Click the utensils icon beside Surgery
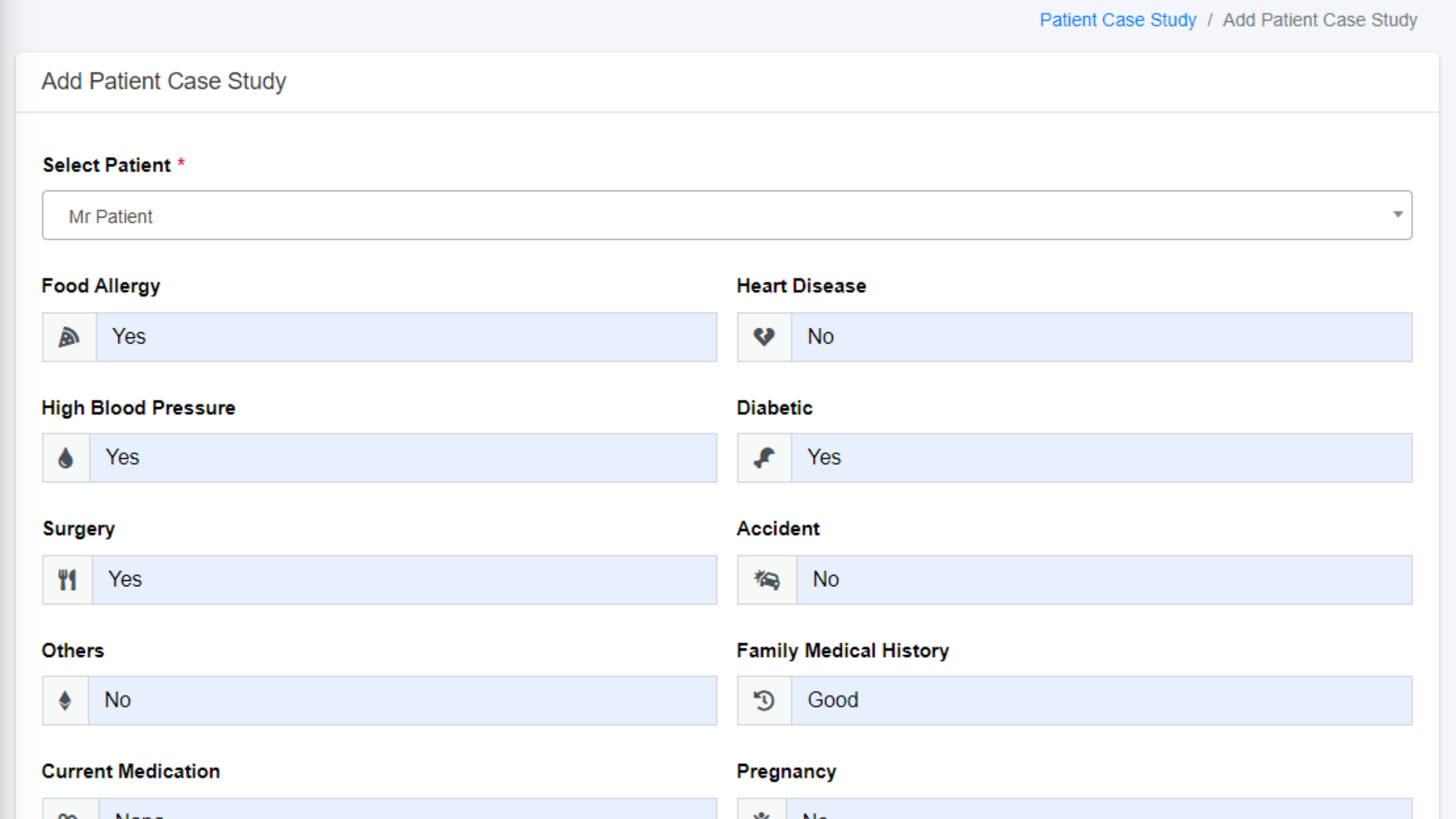Viewport: 1456px width, 819px height. [67, 580]
